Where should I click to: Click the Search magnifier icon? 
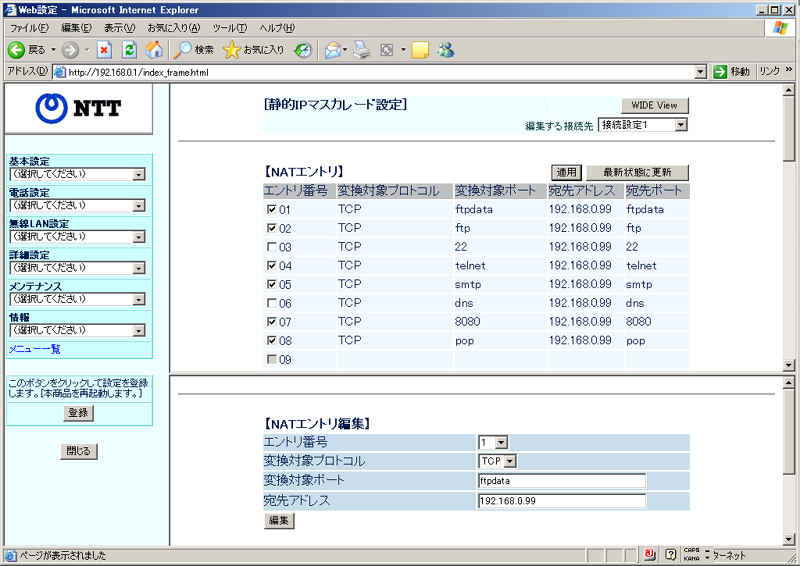point(182,50)
